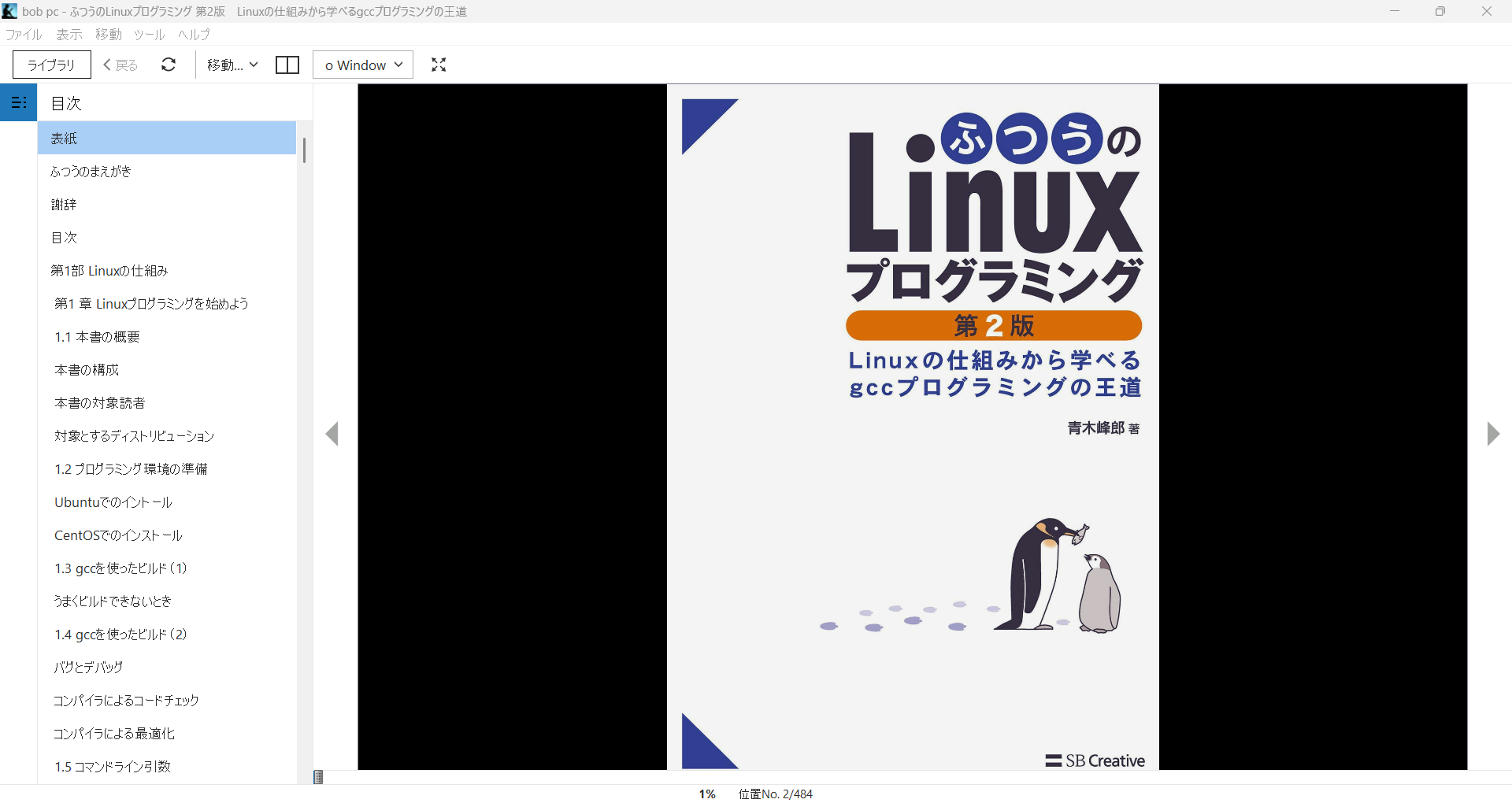Click the 1% progress indicator
The height and width of the screenshot is (803, 1512).
click(x=707, y=794)
